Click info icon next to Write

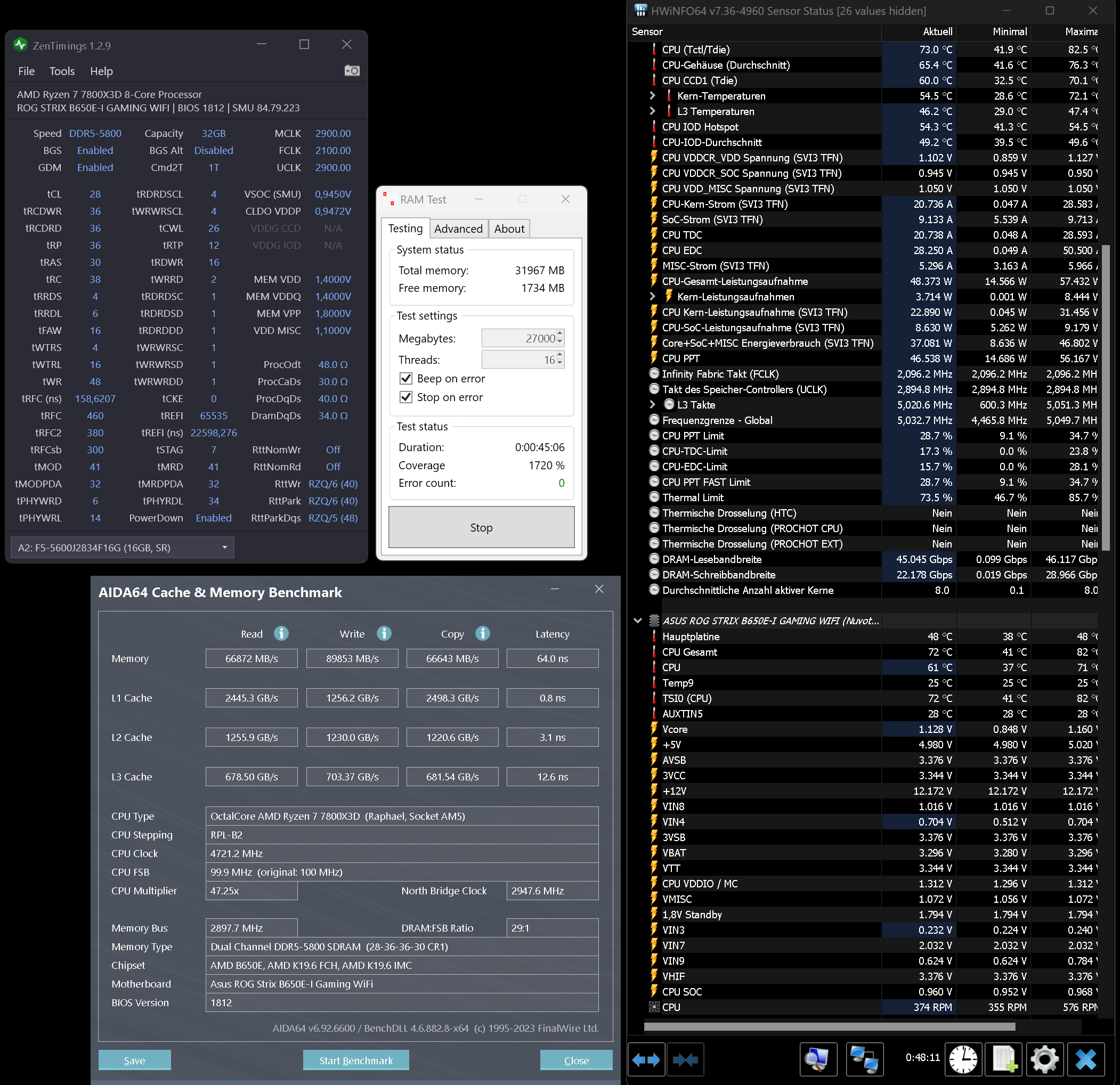pos(384,633)
